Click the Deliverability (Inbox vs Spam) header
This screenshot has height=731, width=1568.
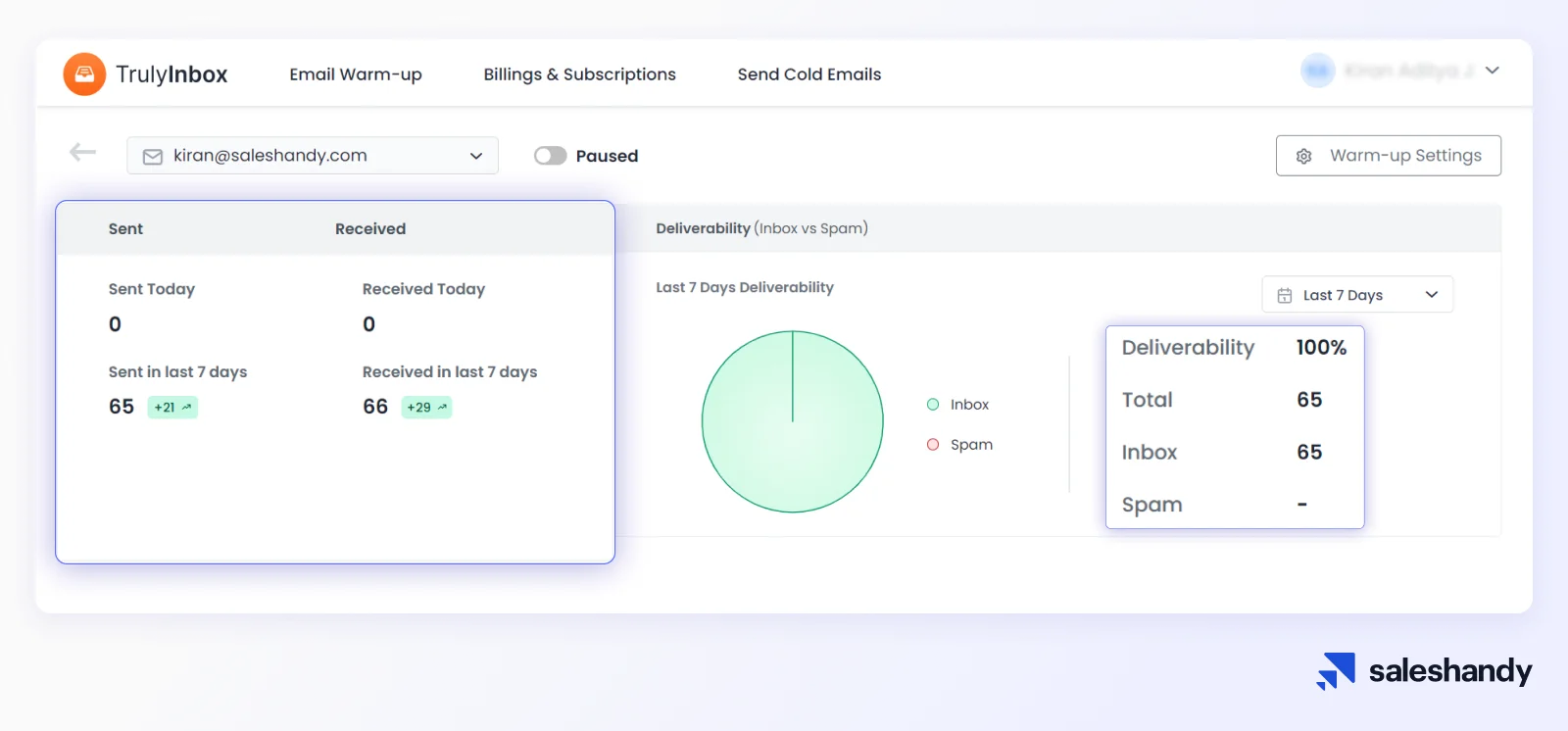[762, 228]
